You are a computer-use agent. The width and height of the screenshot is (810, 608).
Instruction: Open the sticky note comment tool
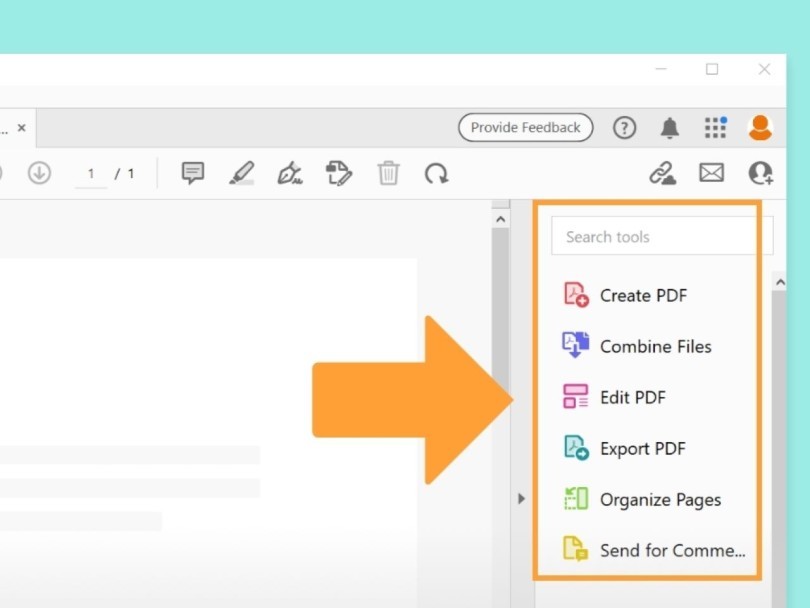point(192,172)
